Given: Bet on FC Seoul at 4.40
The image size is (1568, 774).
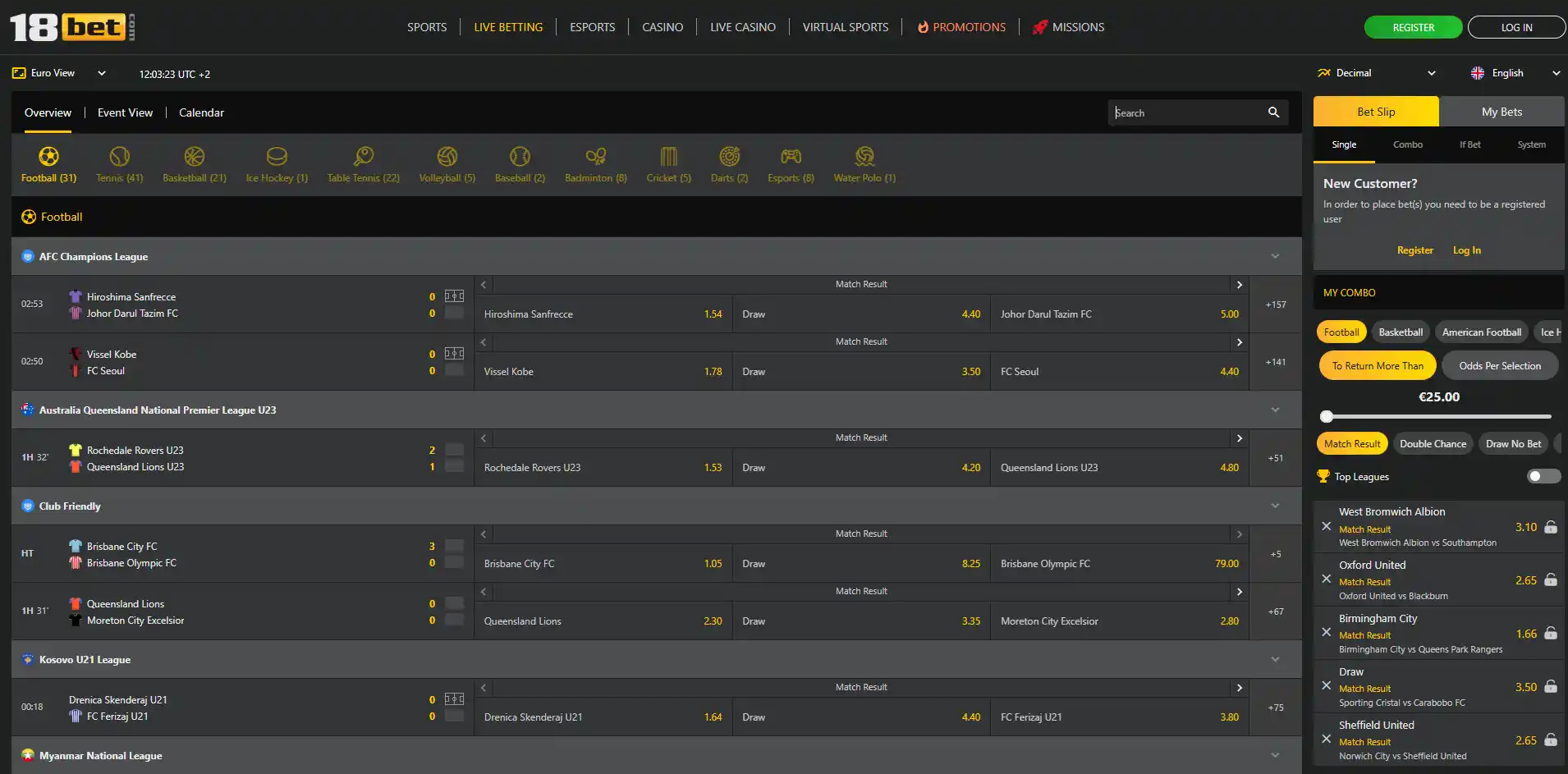Looking at the screenshot, I should pyautogui.click(x=1120, y=372).
